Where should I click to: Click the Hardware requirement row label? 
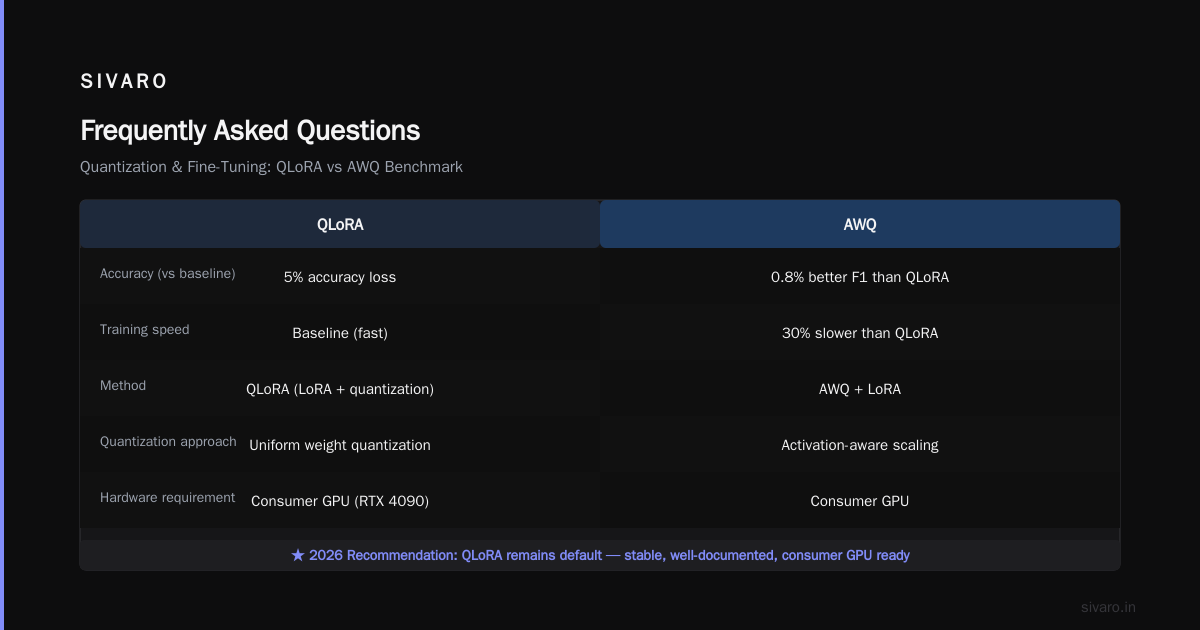(x=168, y=497)
